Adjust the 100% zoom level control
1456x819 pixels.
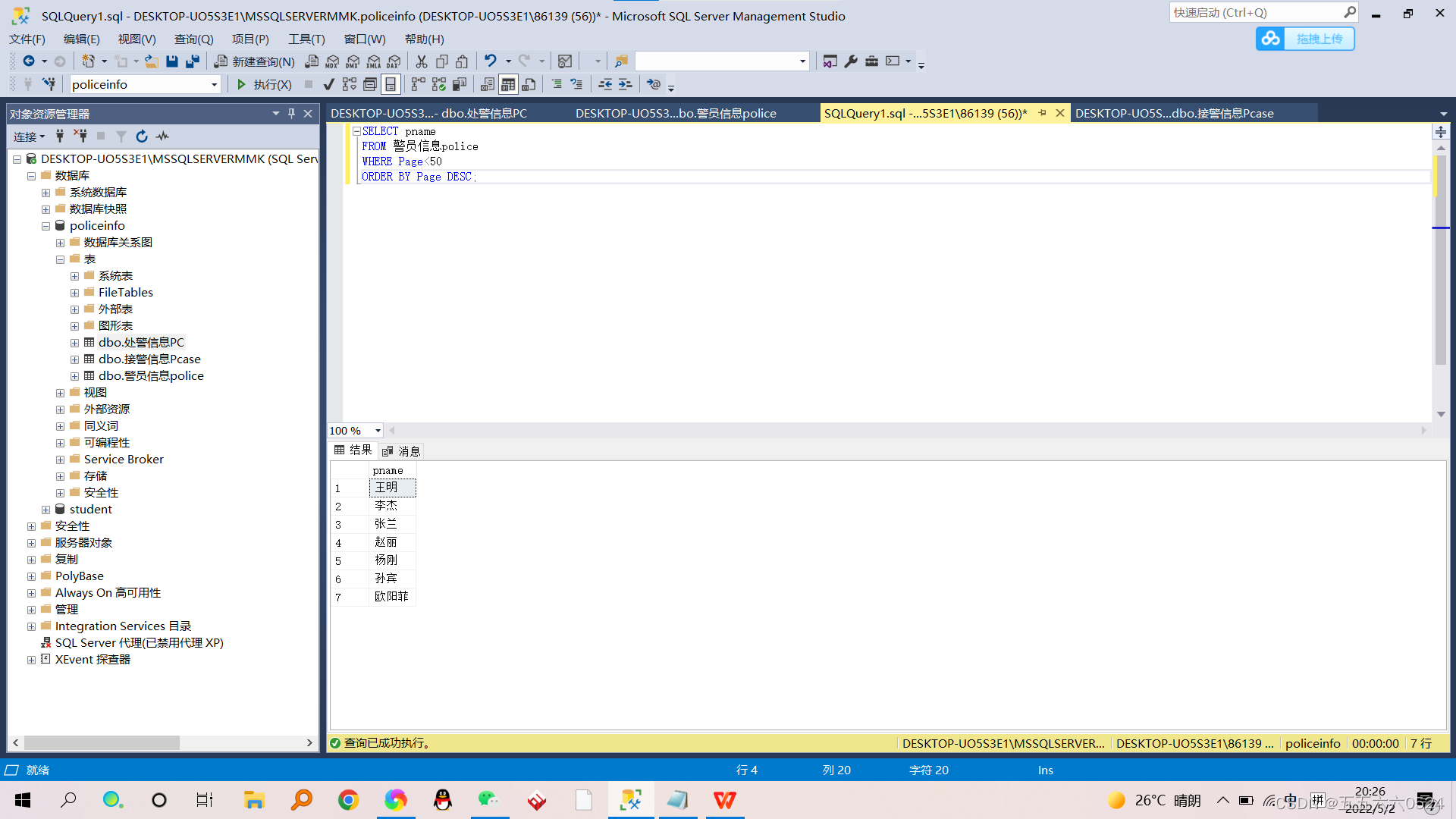tap(353, 430)
